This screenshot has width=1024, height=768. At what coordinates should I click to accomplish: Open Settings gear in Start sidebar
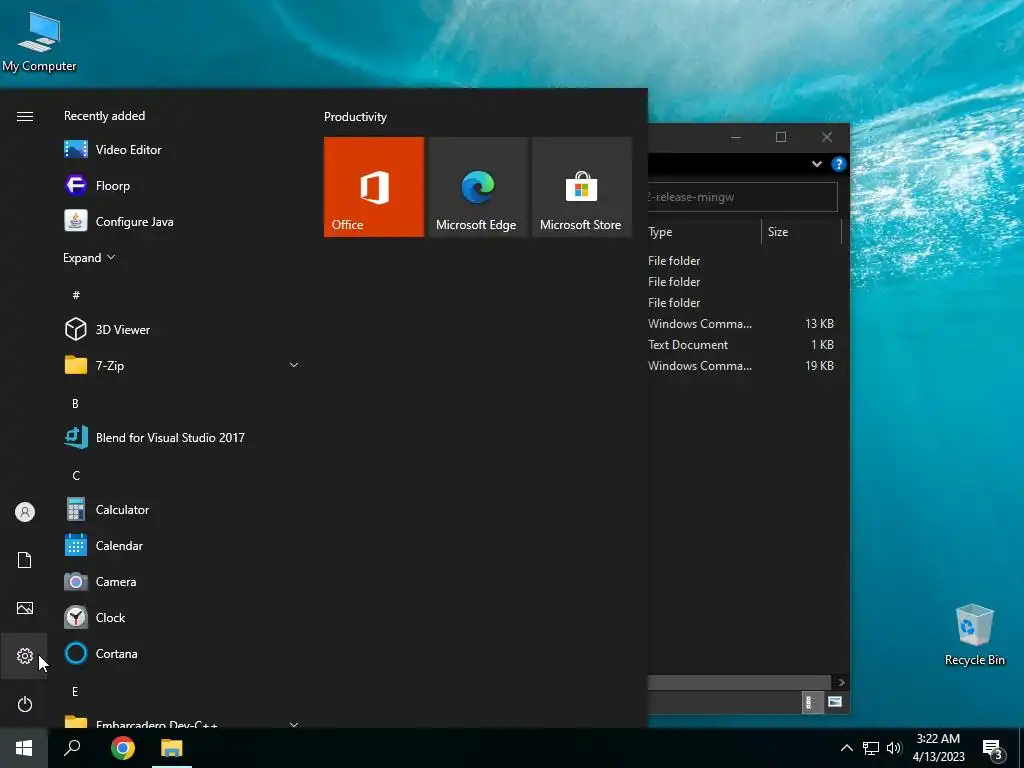[24, 656]
